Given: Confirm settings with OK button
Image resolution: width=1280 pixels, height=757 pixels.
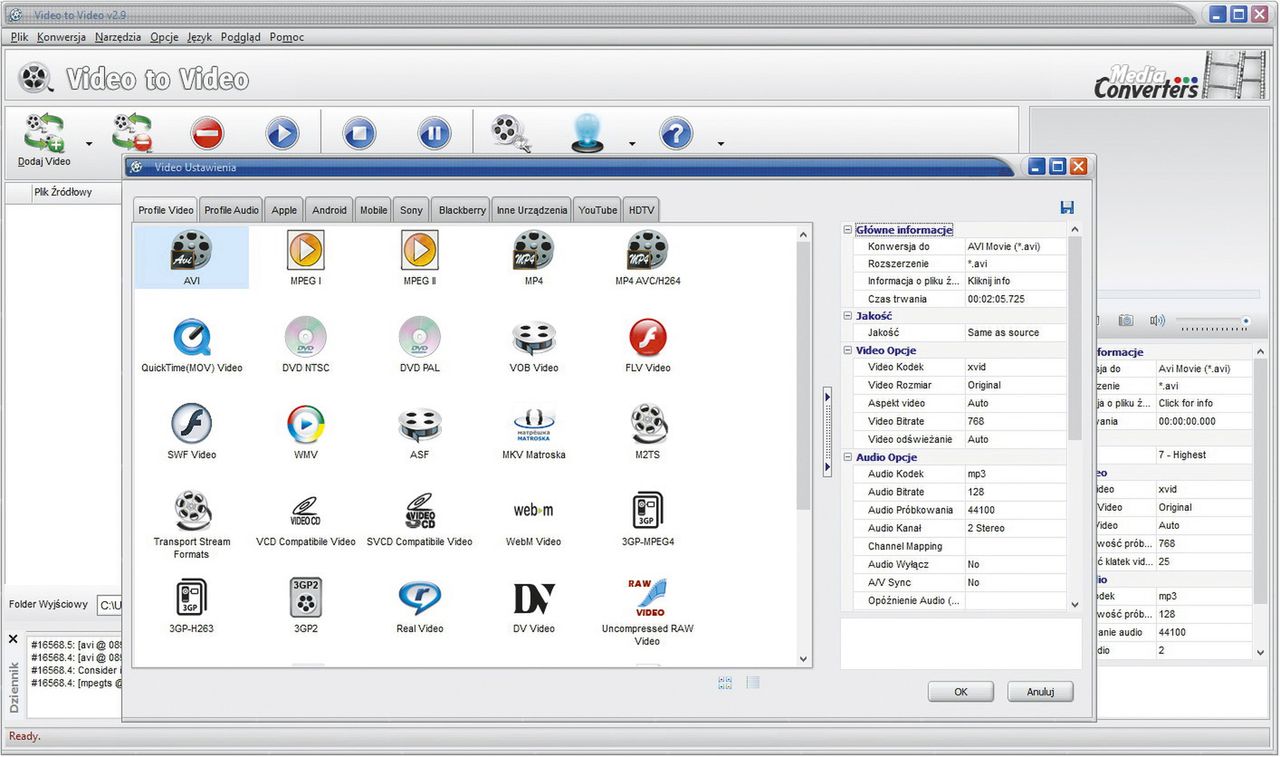Looking at the screenshot, I should (x=960, y=692).
